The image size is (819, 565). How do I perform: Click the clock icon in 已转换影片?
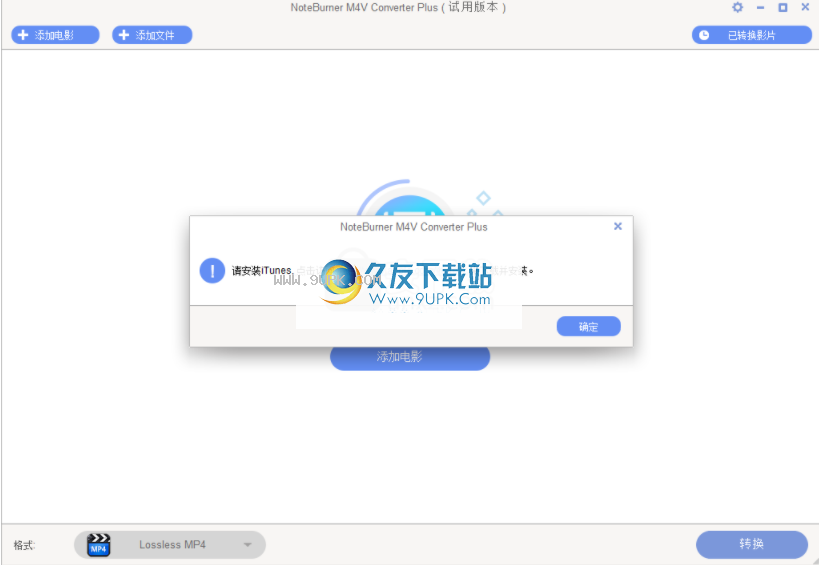pyautogui.click(x=704, y=35)
